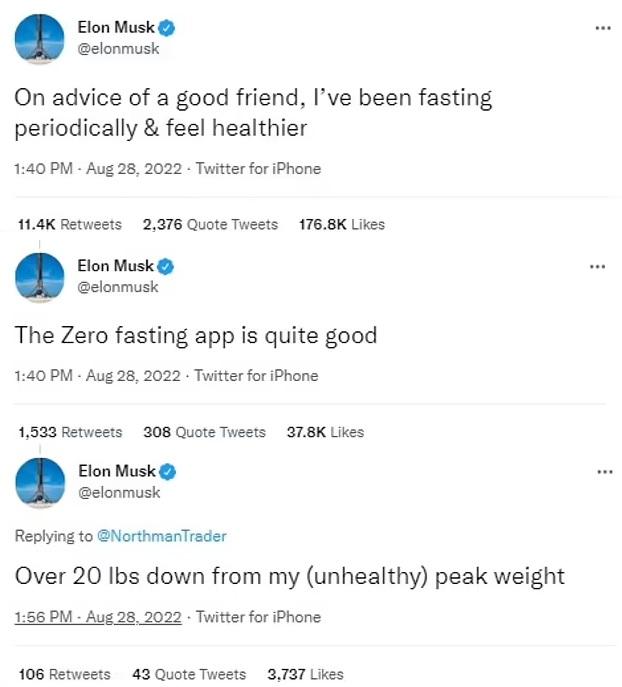Open the more options menu for the Zero app tweet

pyautogui.click(x=597, y=266)
